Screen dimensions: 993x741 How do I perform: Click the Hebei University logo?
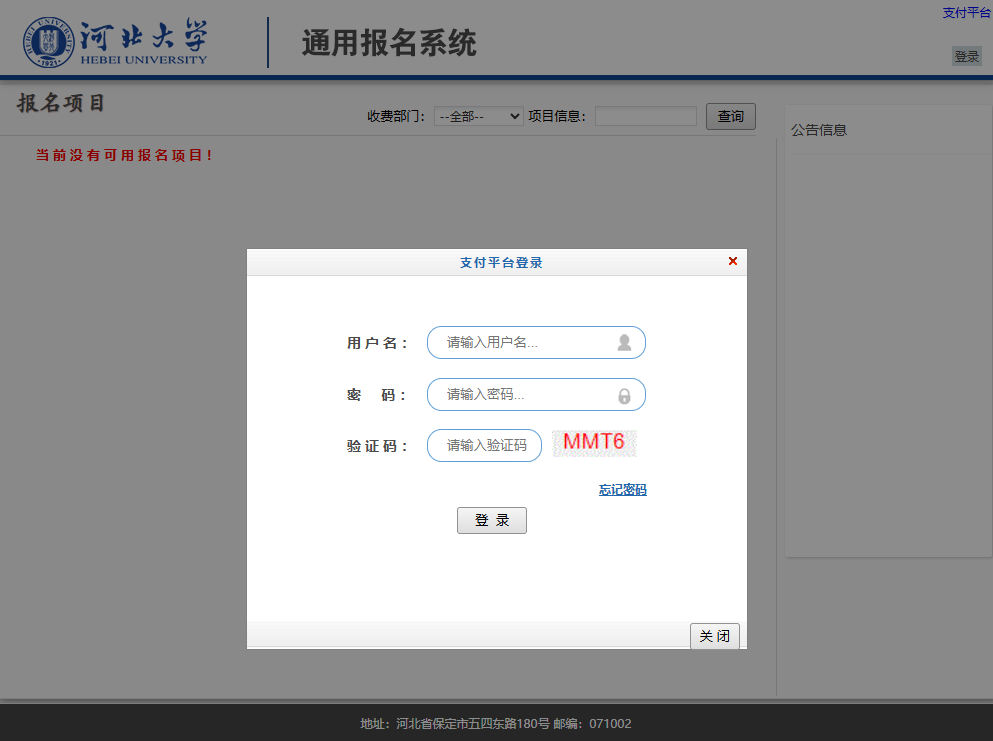point(116,42)
